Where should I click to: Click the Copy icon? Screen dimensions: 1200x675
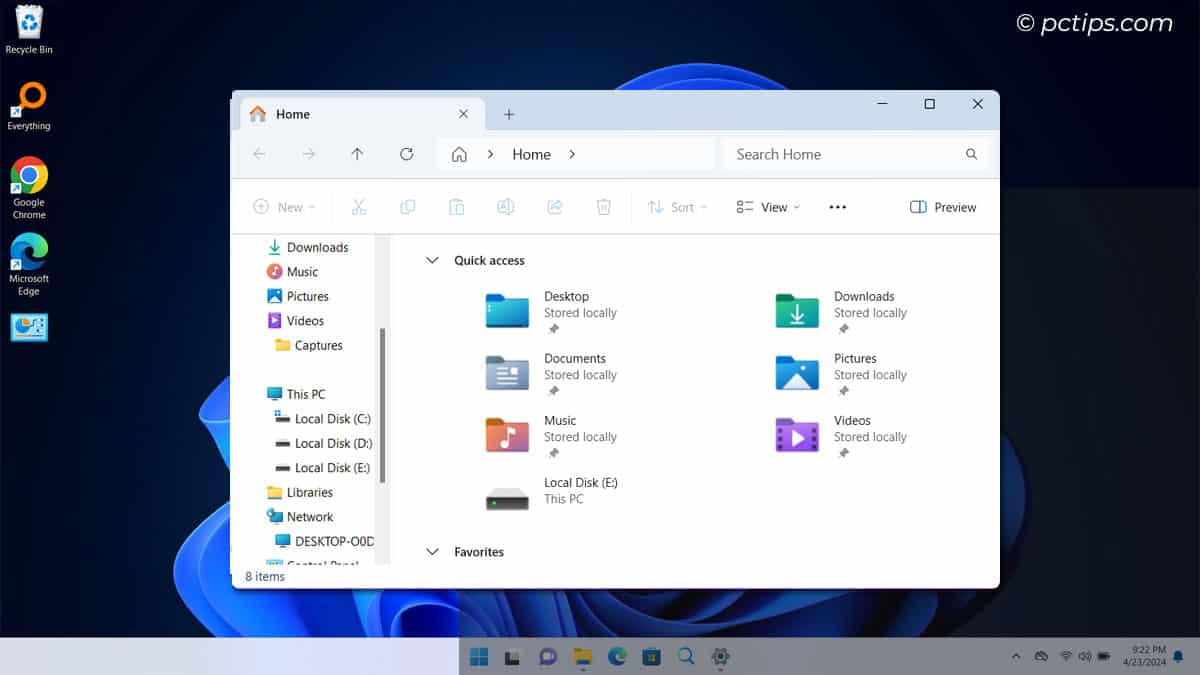[x=407, y=206]
